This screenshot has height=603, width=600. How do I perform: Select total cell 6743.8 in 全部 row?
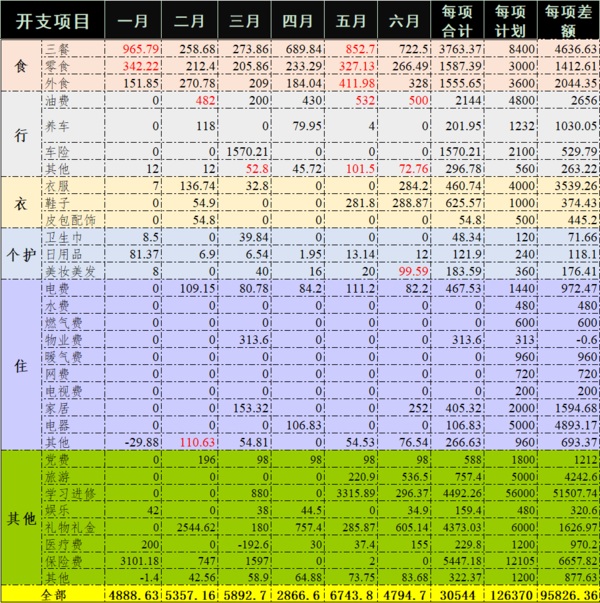click(x=351, y=595)
